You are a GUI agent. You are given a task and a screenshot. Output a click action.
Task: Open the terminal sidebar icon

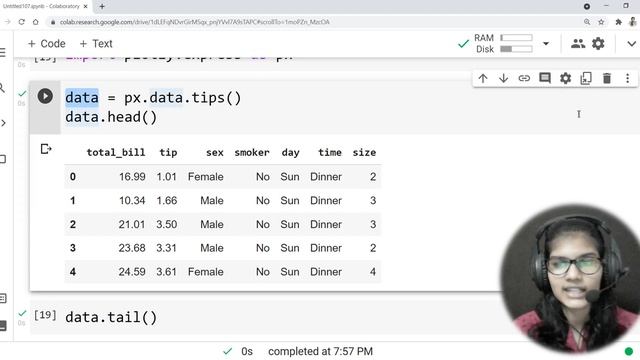point(3,325)
